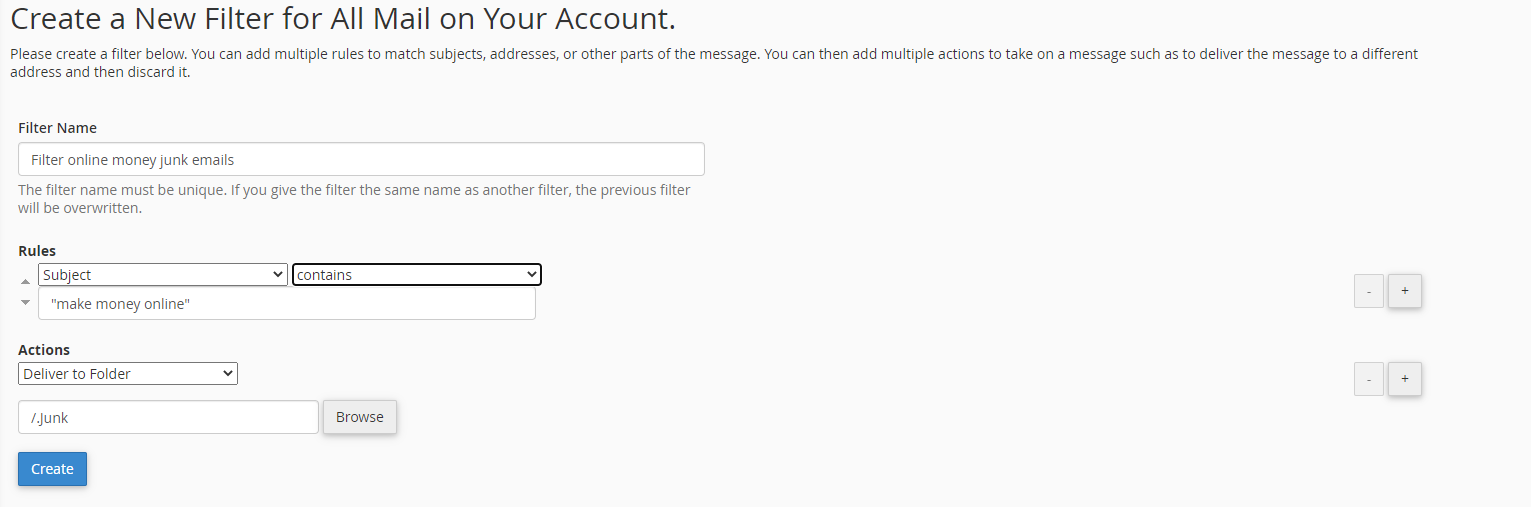Screen dimensions: 1531x507
Task: Click the 'Actions' section label
Action: (44, 350)
